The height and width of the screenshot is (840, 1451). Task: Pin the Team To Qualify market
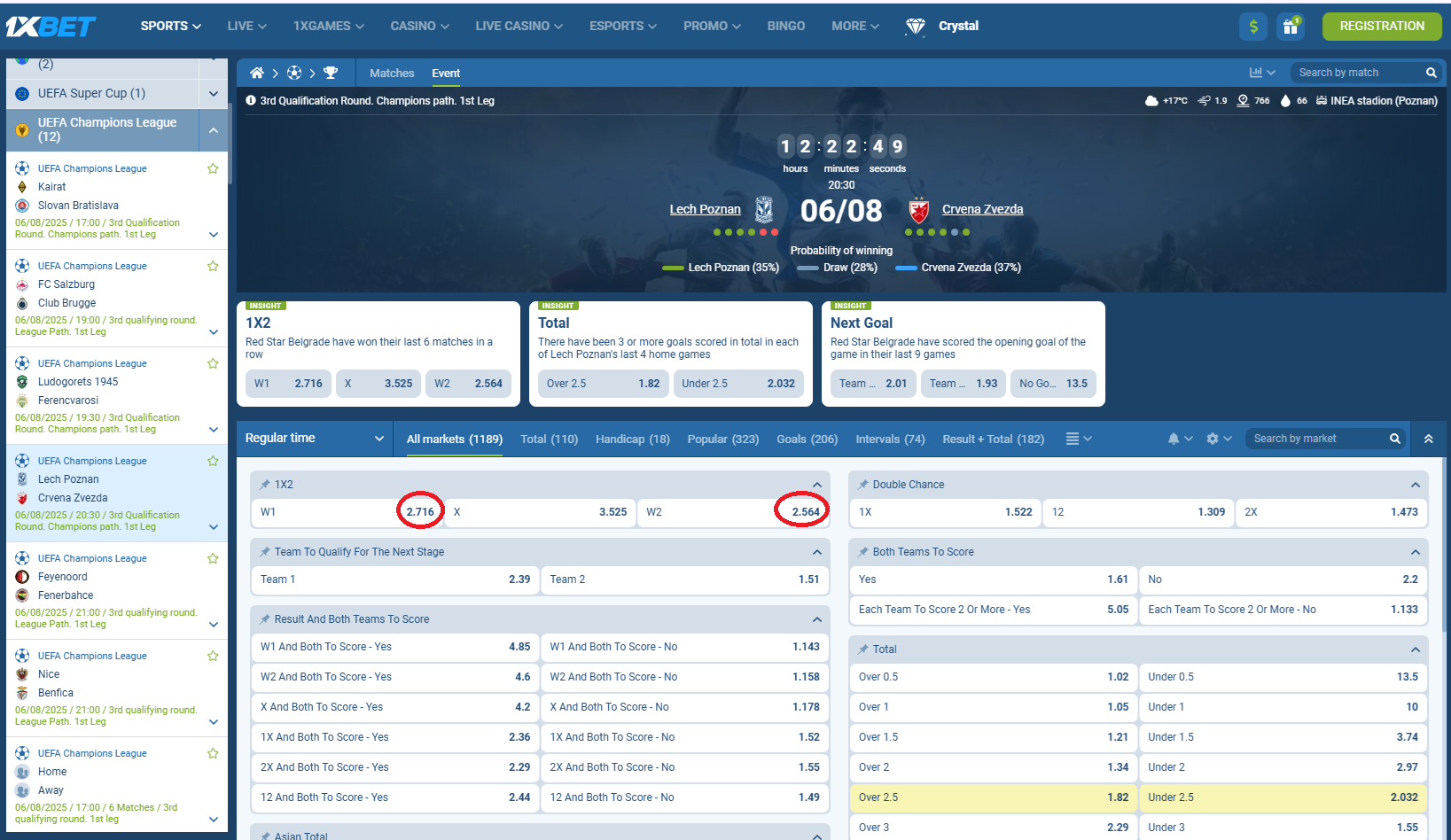pos(264,552)
